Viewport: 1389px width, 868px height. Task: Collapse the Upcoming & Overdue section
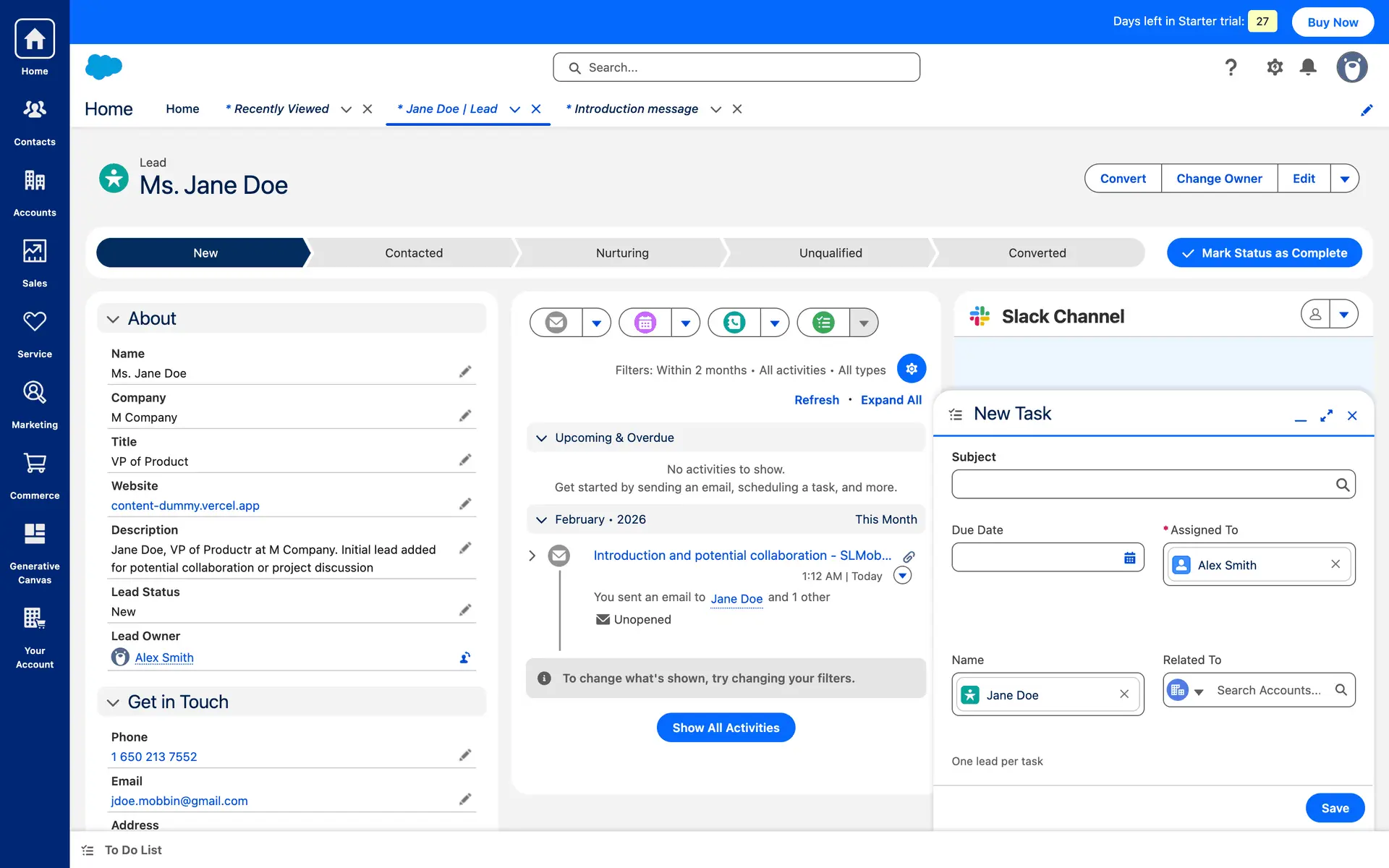(541, 438)
